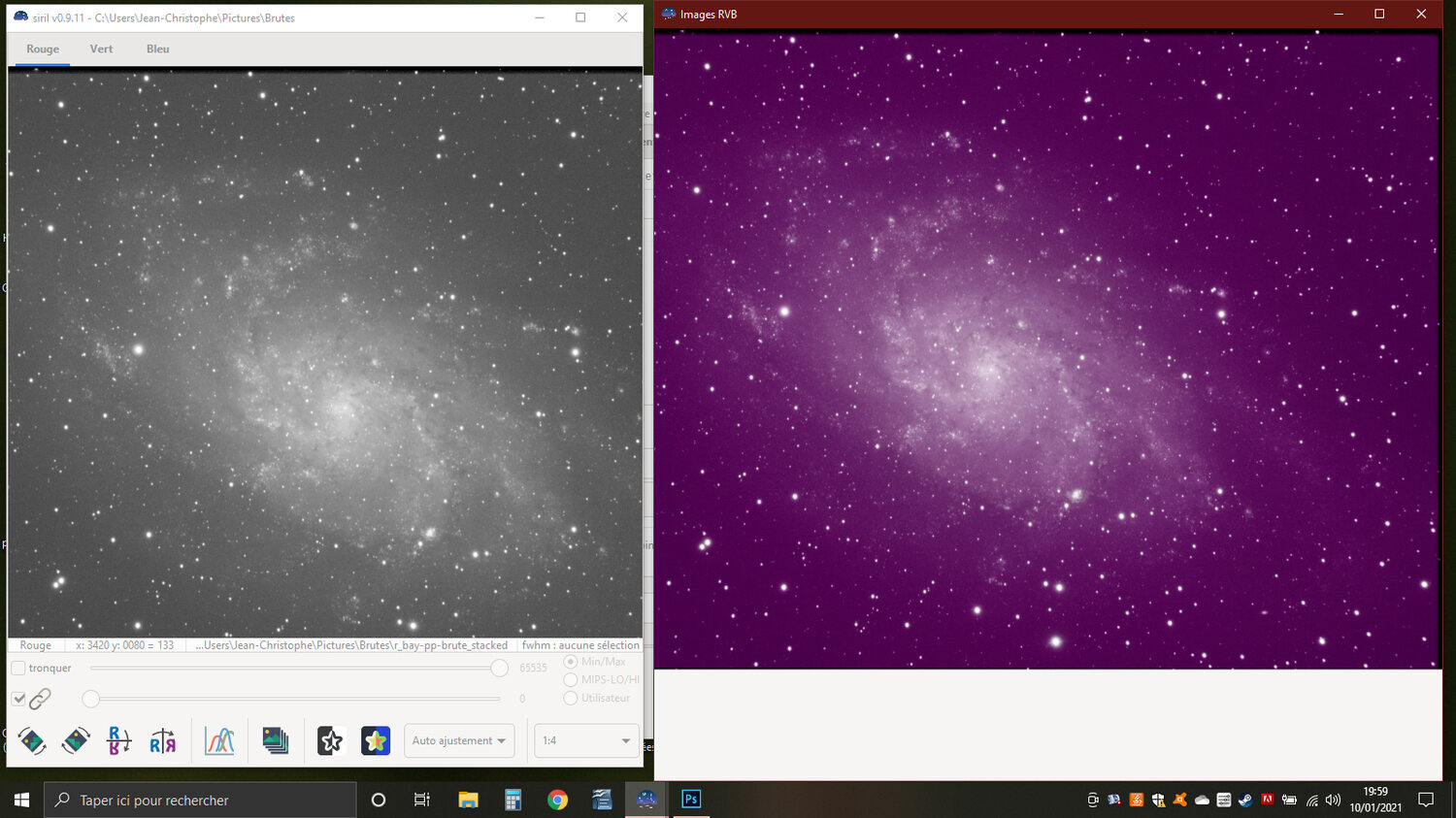
Task: Uncheck the checkbox next to the chain link
Action: click(17, 699)
